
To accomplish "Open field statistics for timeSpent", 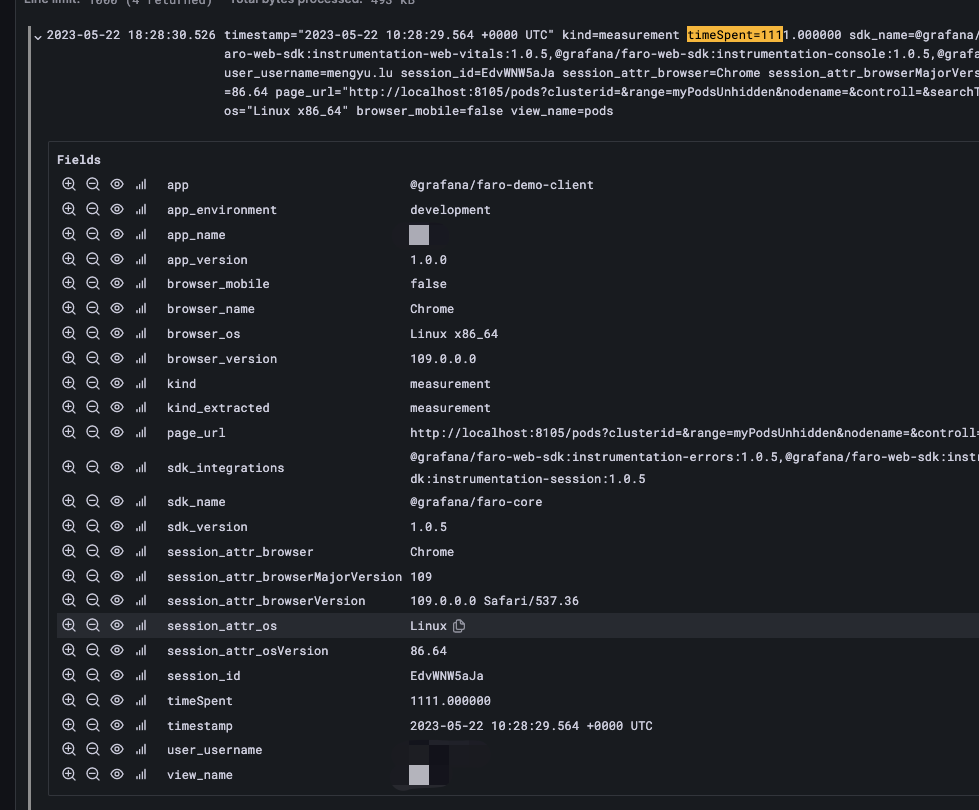I will (140, 700).
